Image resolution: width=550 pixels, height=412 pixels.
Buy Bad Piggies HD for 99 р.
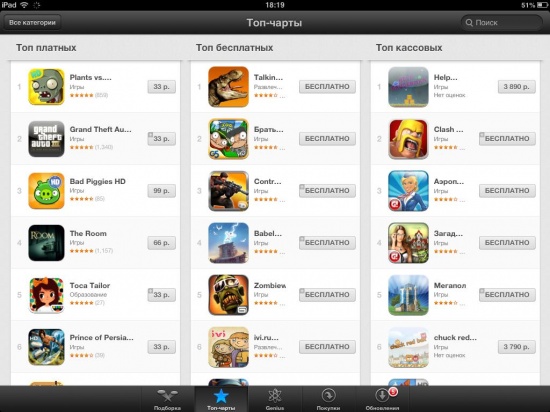point(161,191)
